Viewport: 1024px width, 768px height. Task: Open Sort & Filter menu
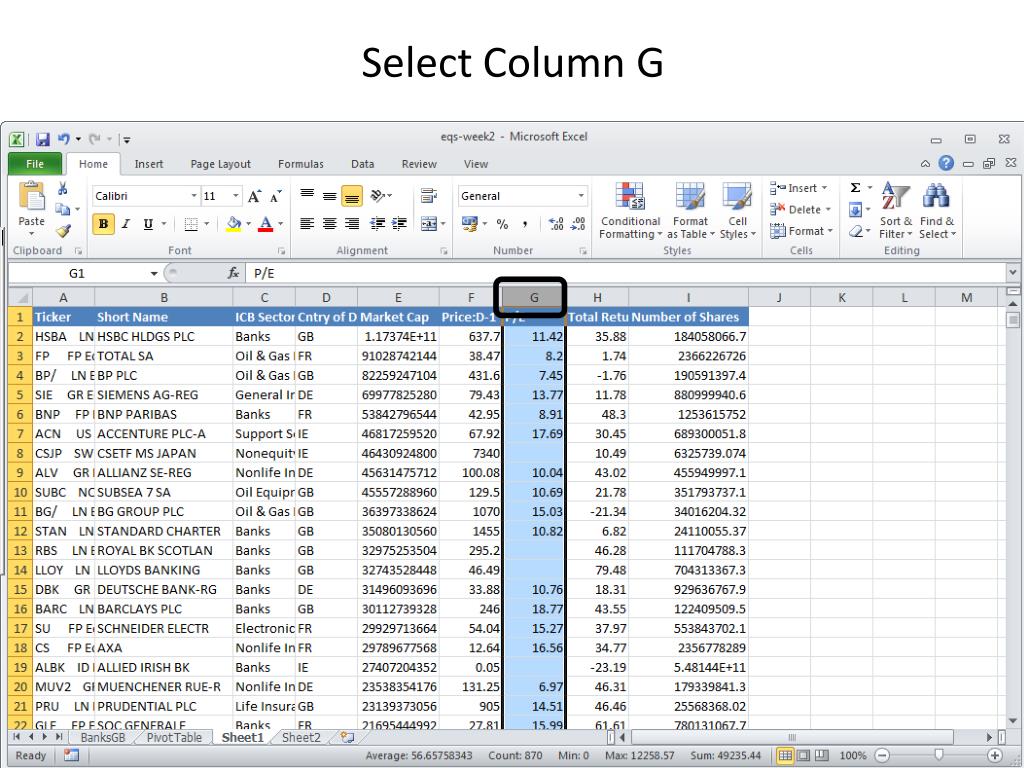[x=895, y=210]
